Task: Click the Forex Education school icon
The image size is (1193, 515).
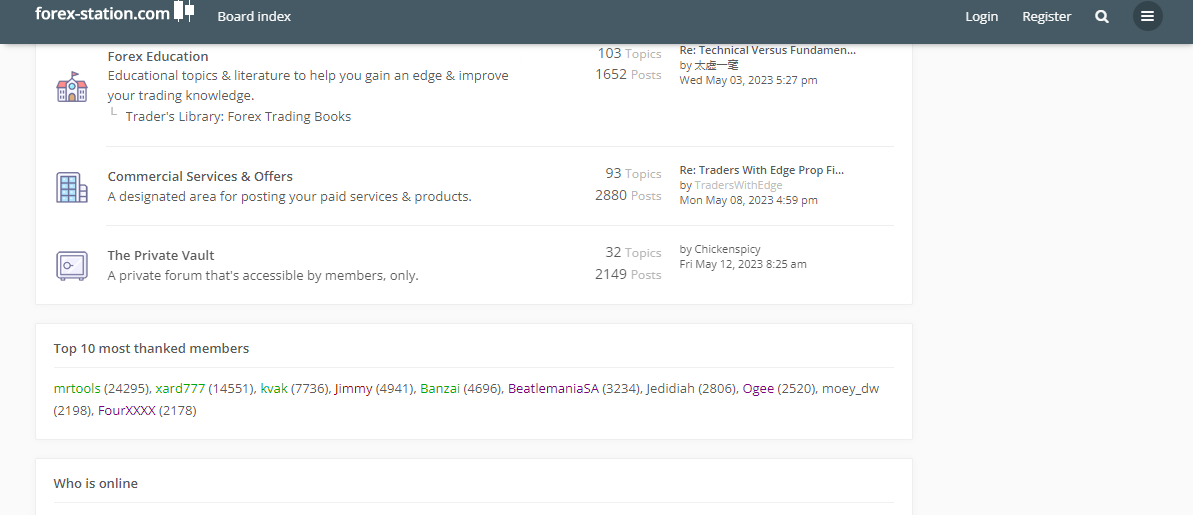Action: click(x=72, y=87)
